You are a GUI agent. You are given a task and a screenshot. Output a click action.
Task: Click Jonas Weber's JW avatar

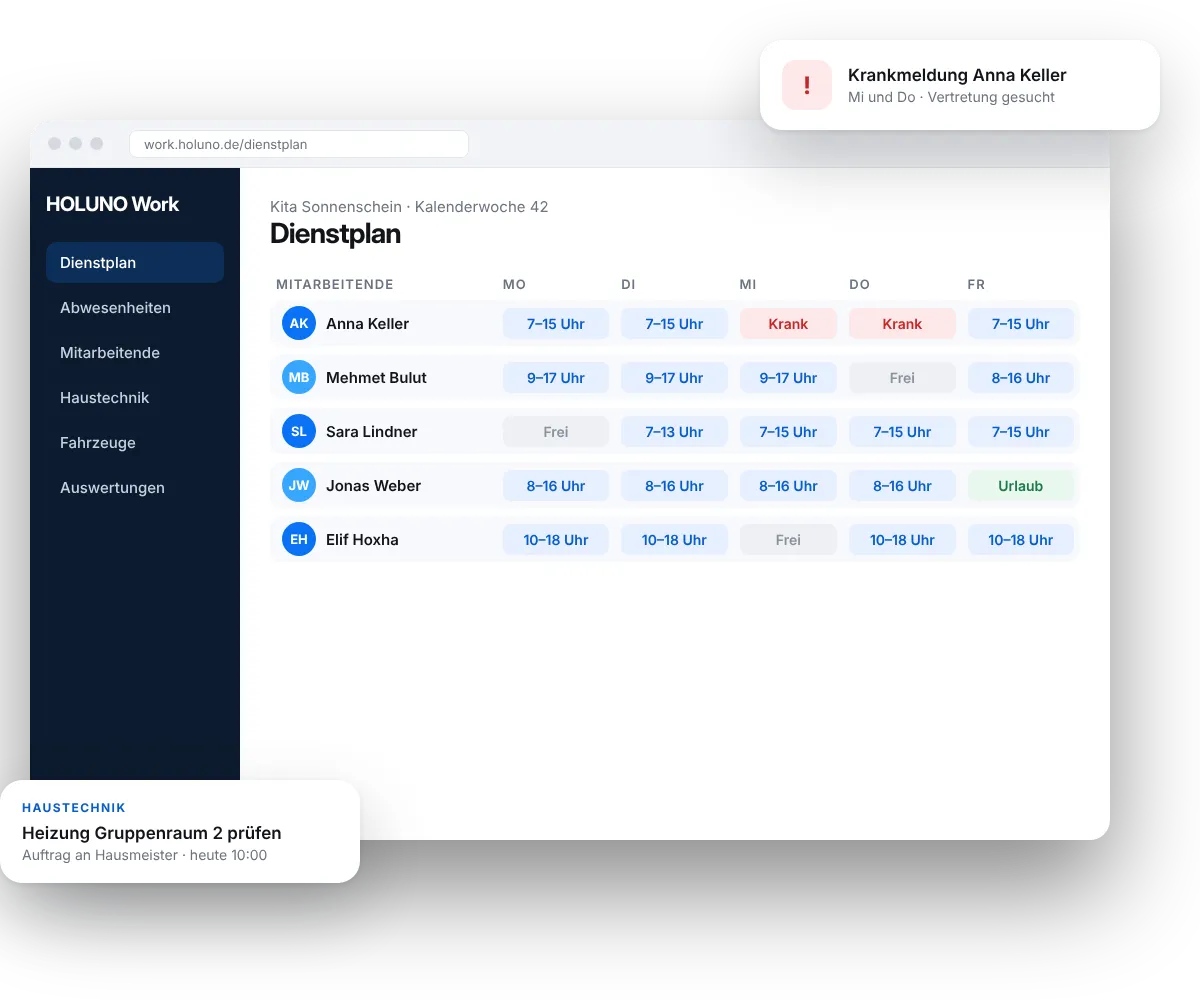click(299, 486)
